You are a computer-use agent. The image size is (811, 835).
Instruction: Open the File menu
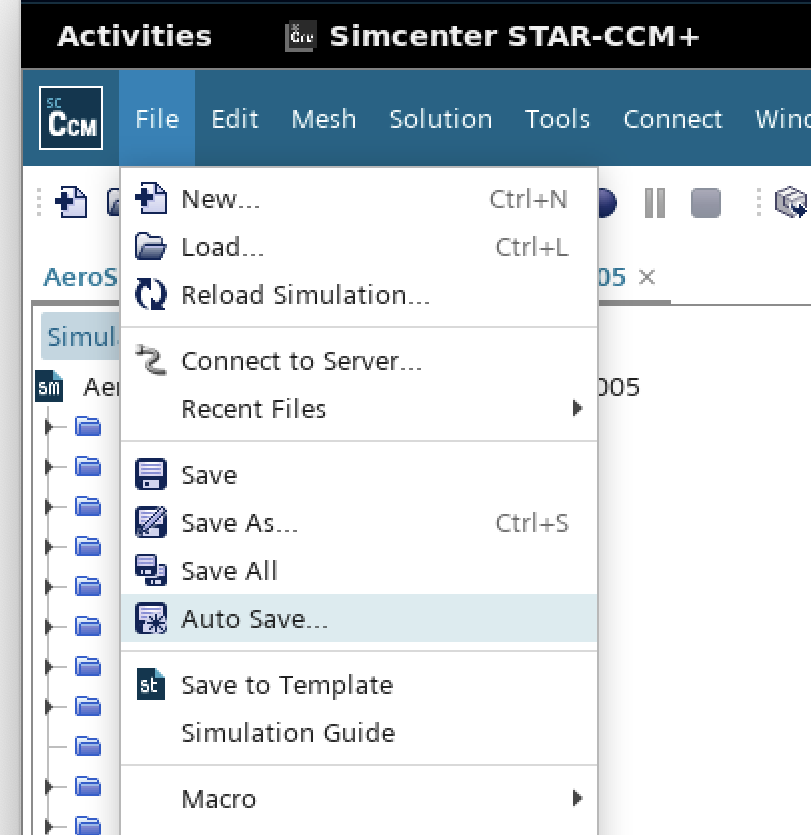[157, 118]
